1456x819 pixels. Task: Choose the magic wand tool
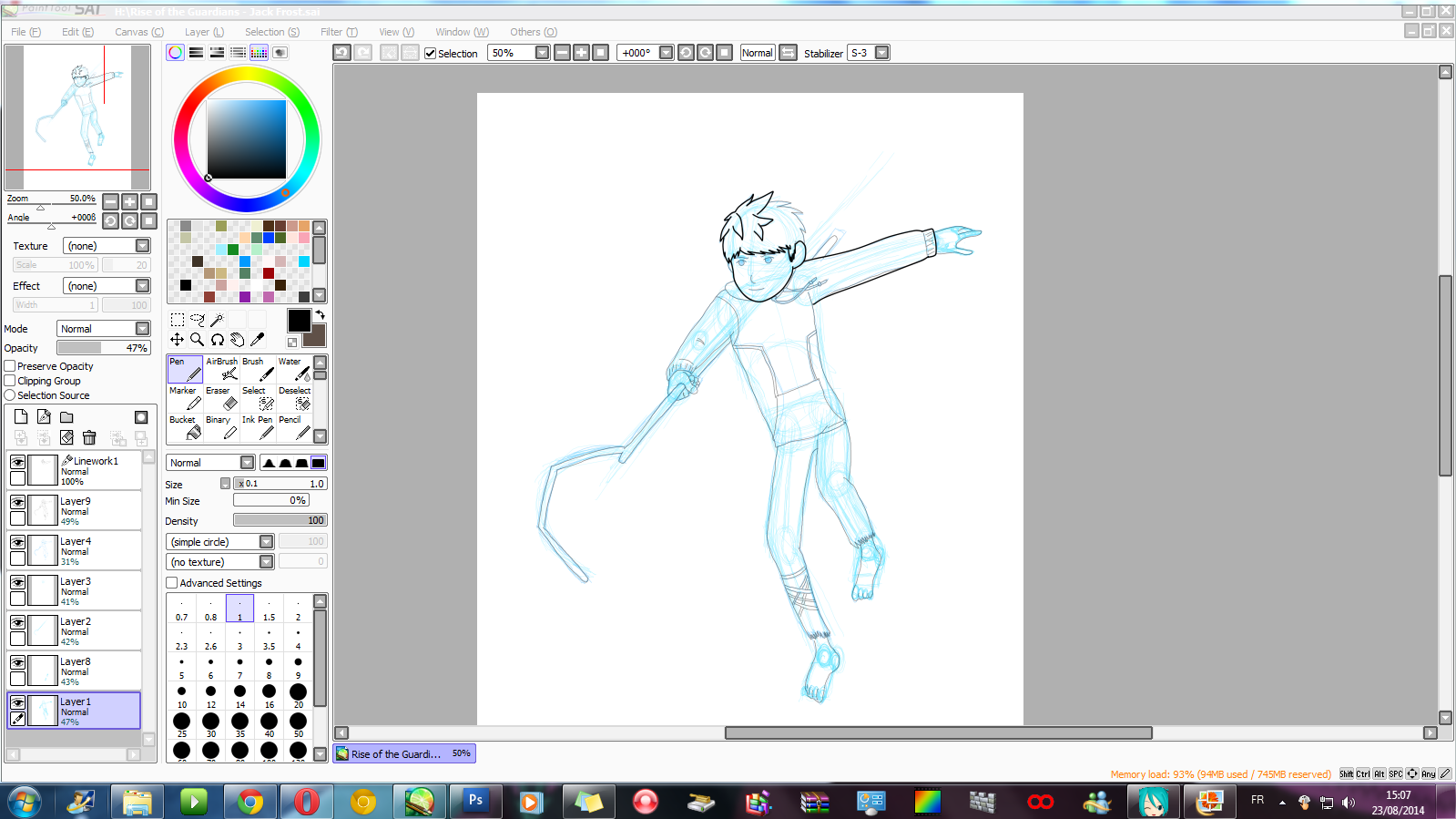pyautogui.click(x=217, y=320)
